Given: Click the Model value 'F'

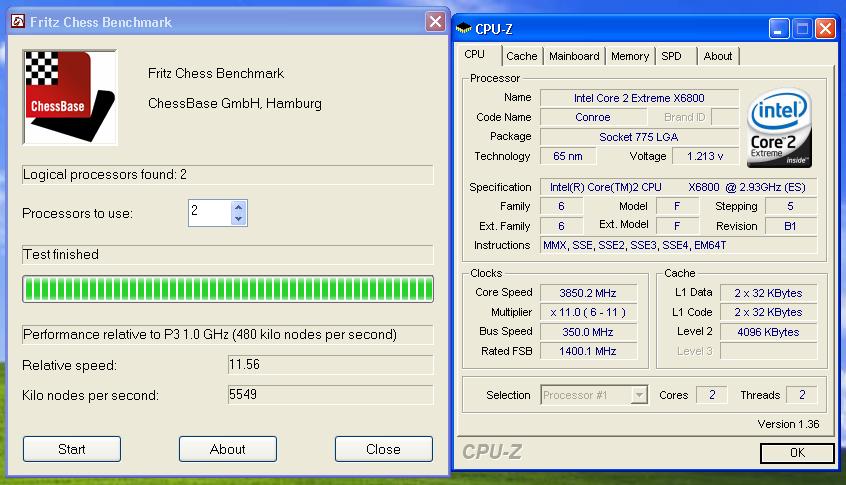Looking at the screenshot, I should [677, 206].
